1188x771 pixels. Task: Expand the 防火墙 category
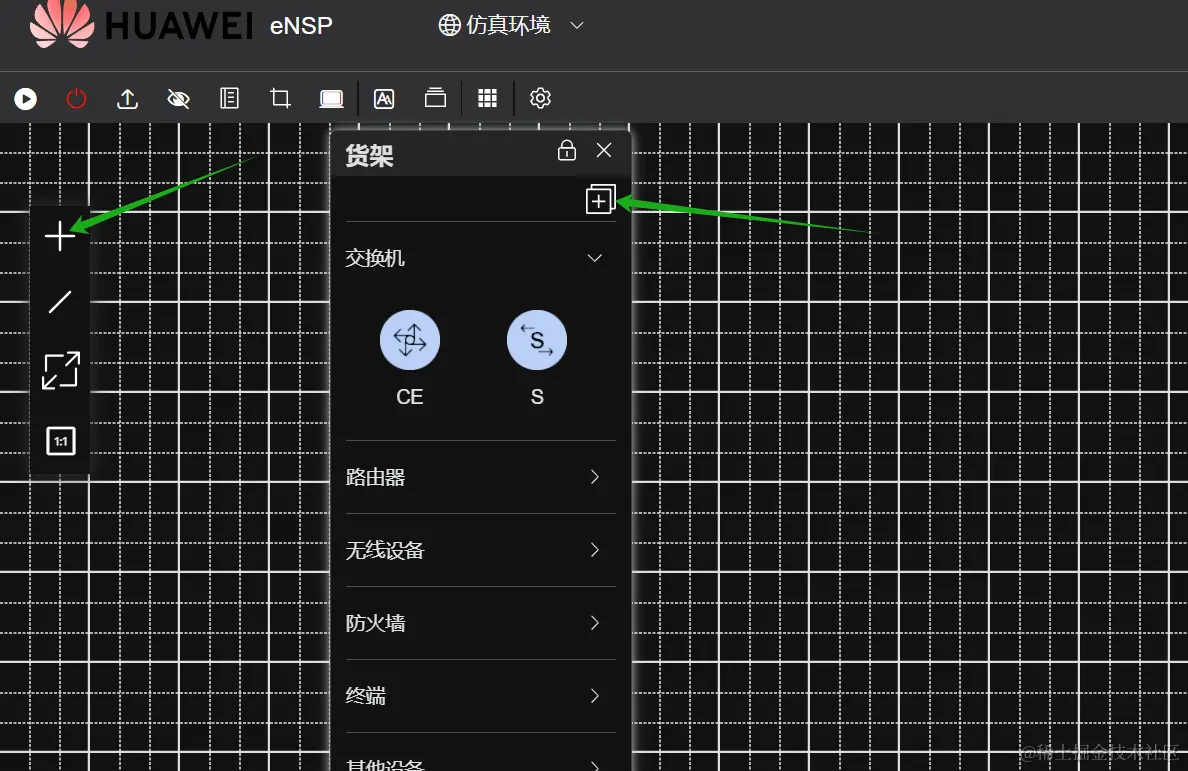pos(593,623)
